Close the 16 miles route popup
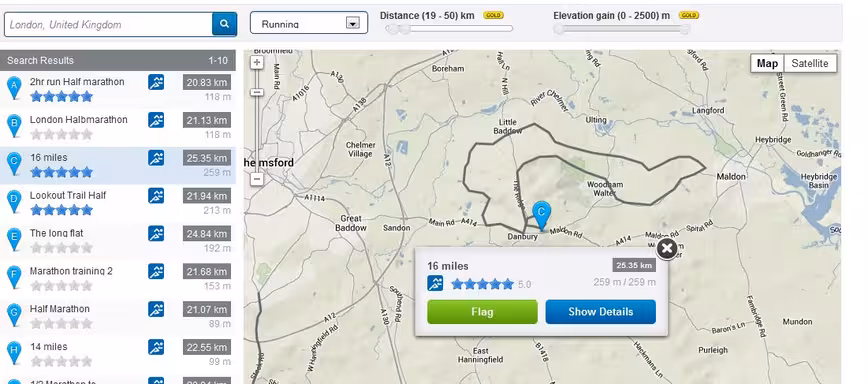This screenshot has width=868, height=384. [x=667, y=249]
